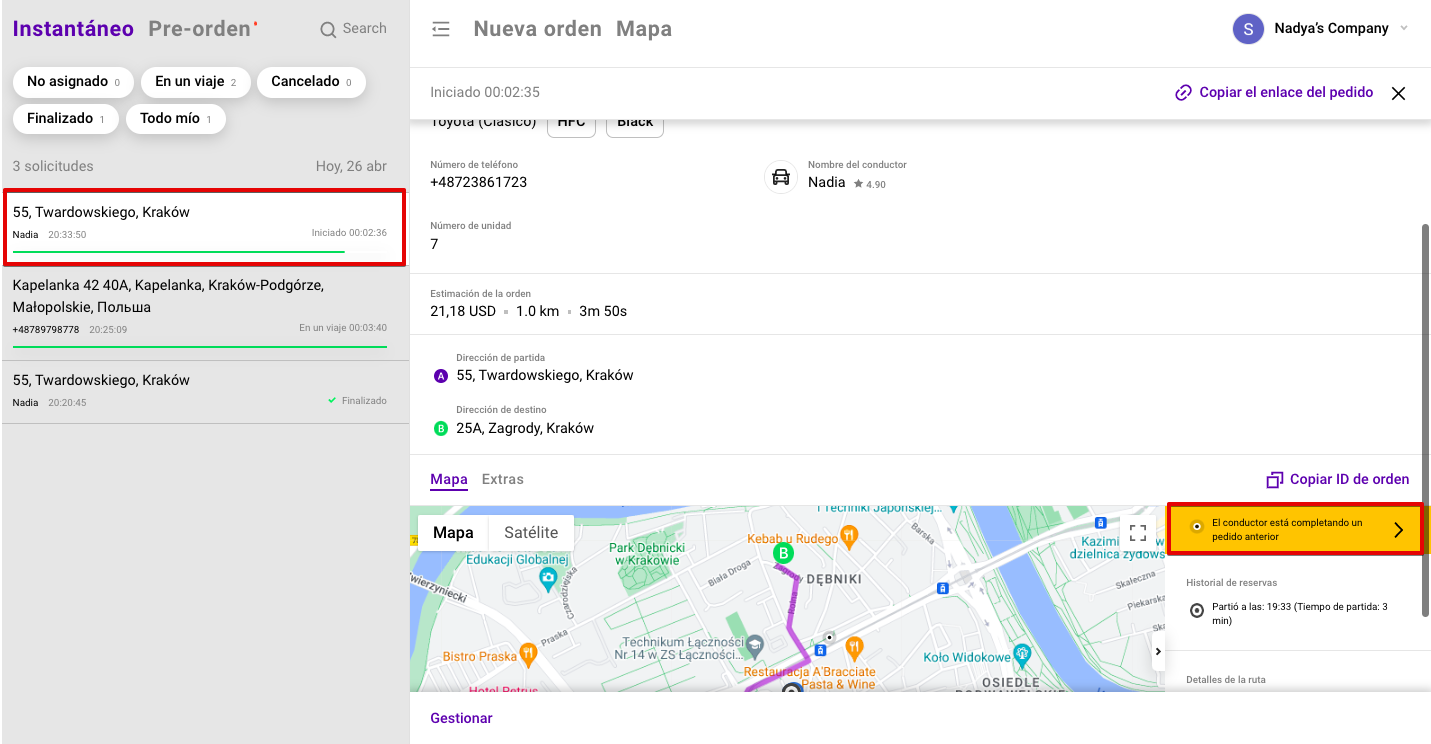Viewport: 1431px width, 744px height.
Task: Click driver name Nadia in details
Action: pos(827,183)
